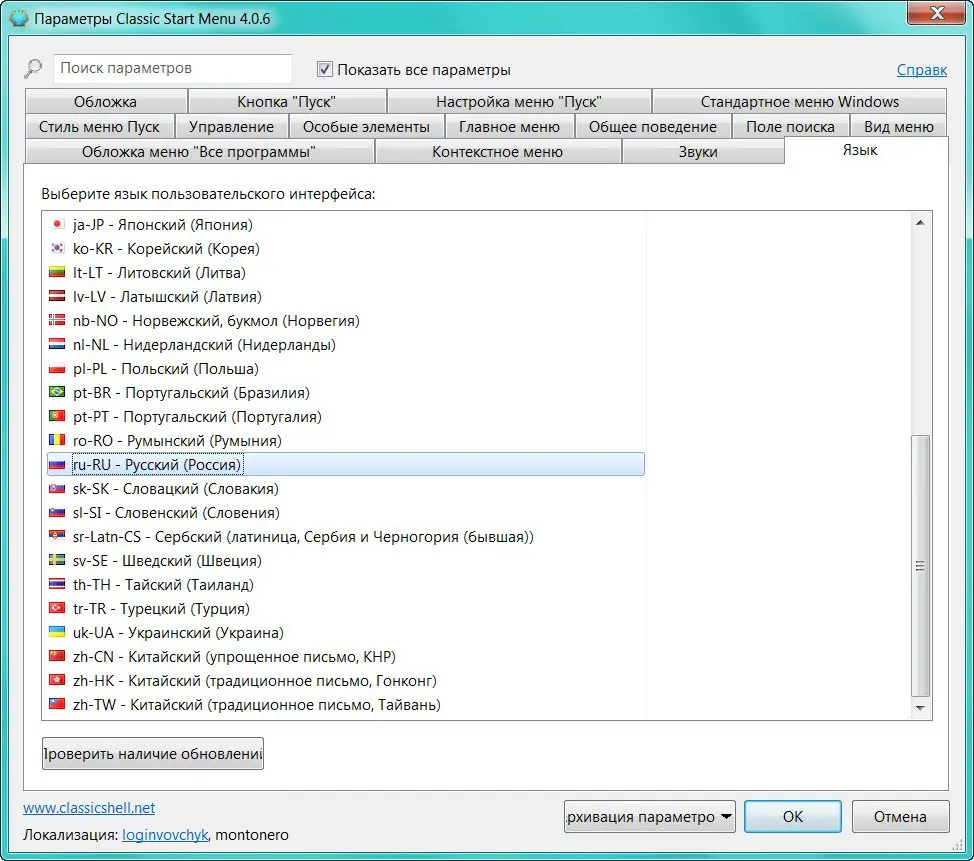Screen dimensions: 974x861
Task: Click the Taiwan flag icon for zh-TW
Action: (x=57, y=704)
